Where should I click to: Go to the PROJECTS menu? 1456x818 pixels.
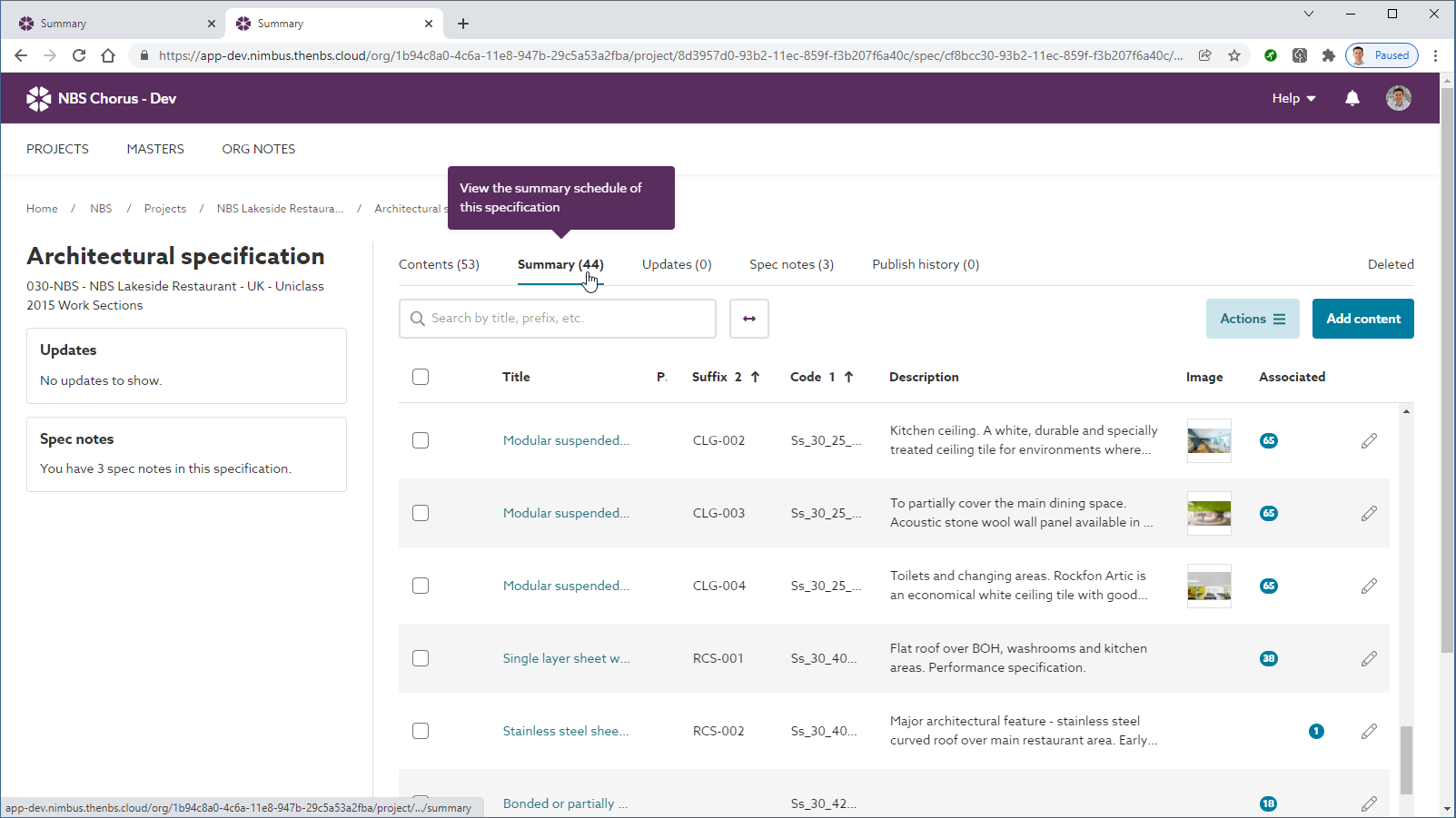tap(57, 149)
